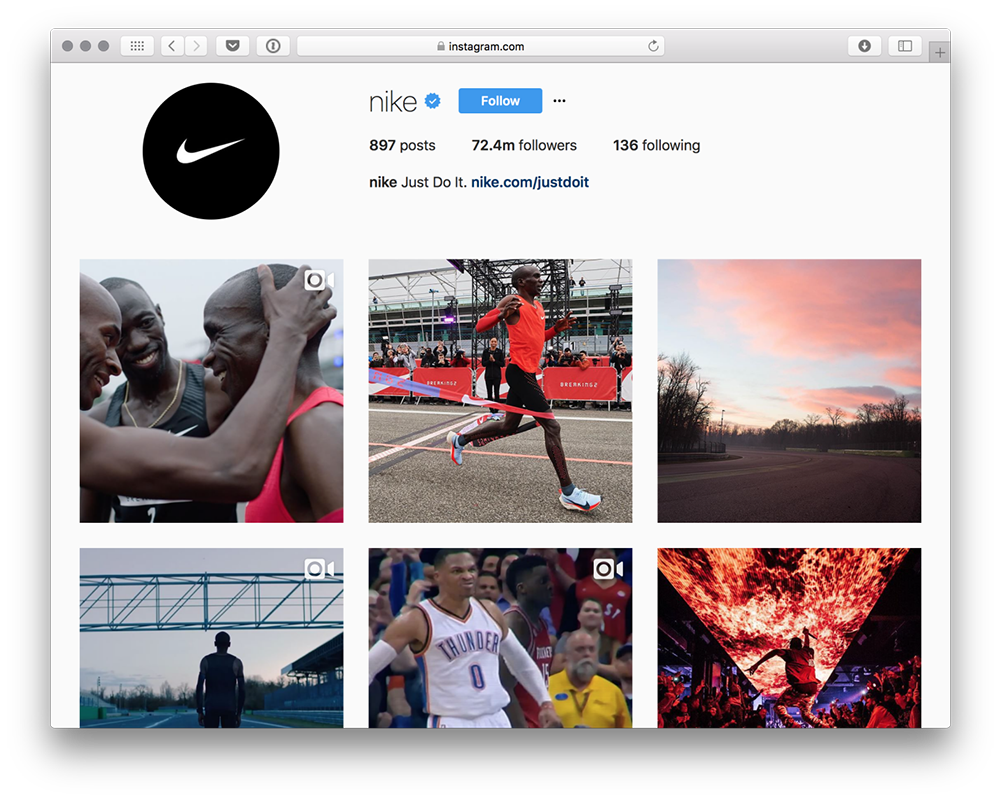The height and width of the screenshot is (800, 1001).
Task: Open the fiery red stage performance post
Action: pos(789,638)
